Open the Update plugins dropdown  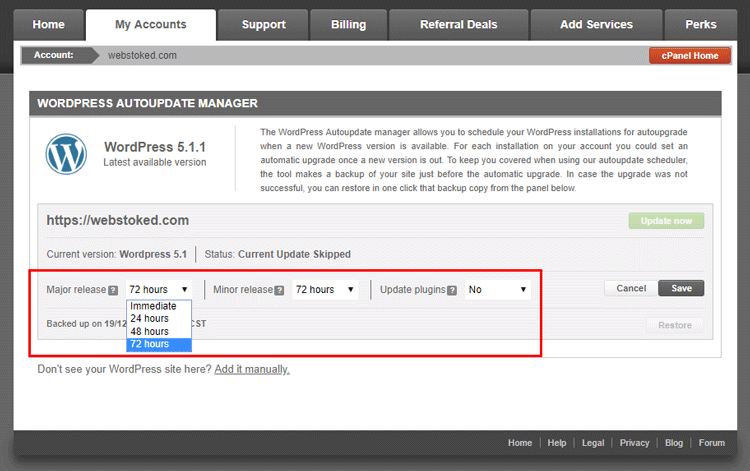point(498,289)
